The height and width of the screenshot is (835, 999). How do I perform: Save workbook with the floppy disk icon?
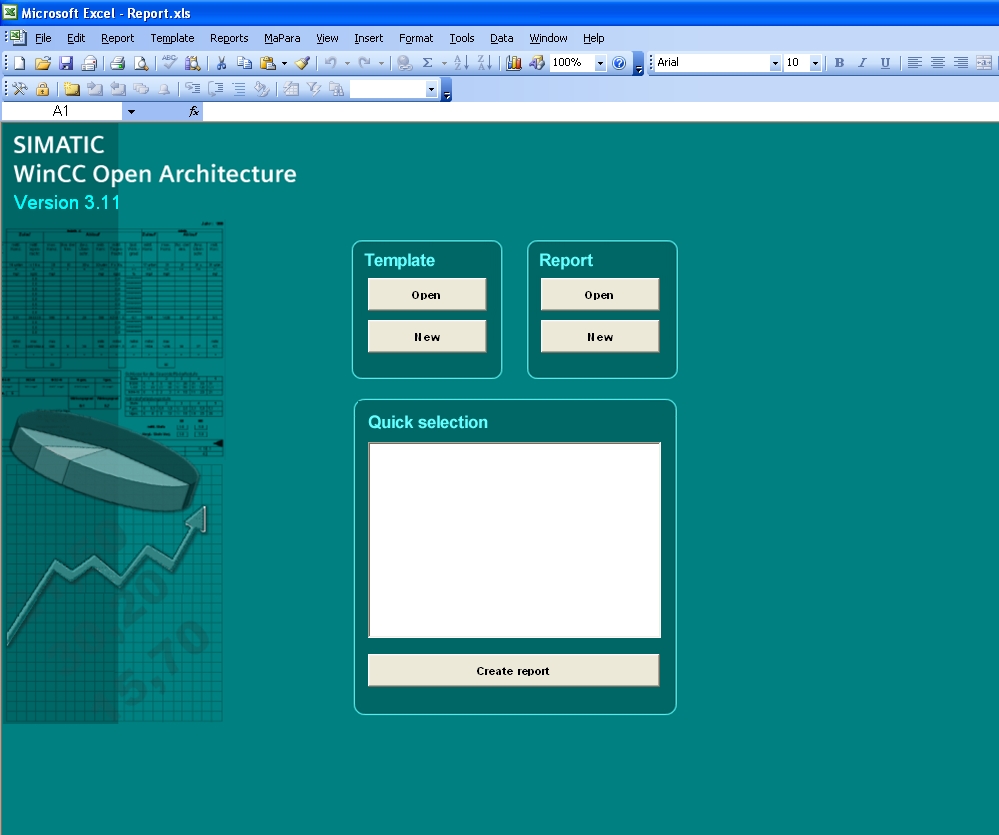pyautogui.click(x=66, y=62)
